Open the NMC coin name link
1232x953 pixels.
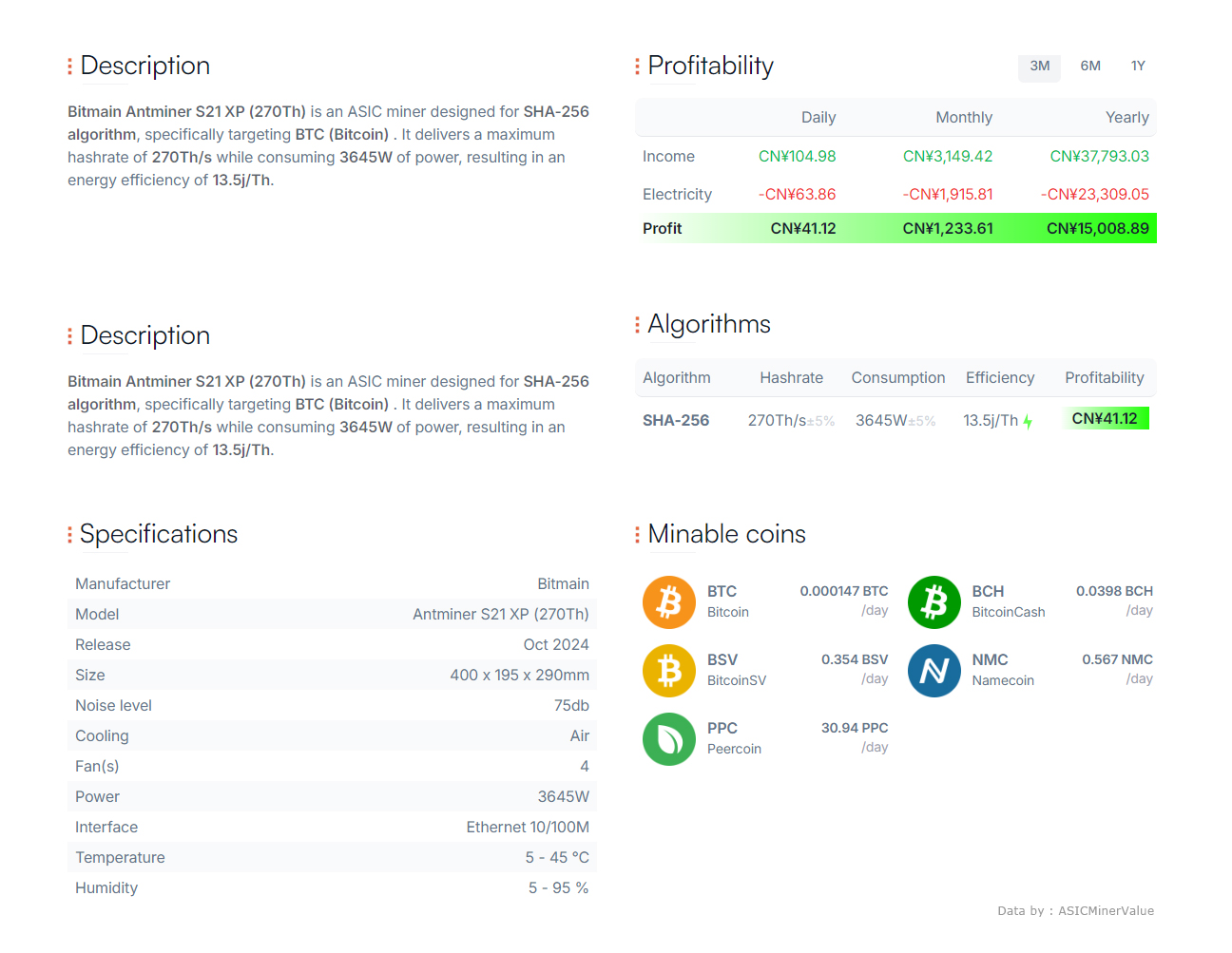(990, 659)
